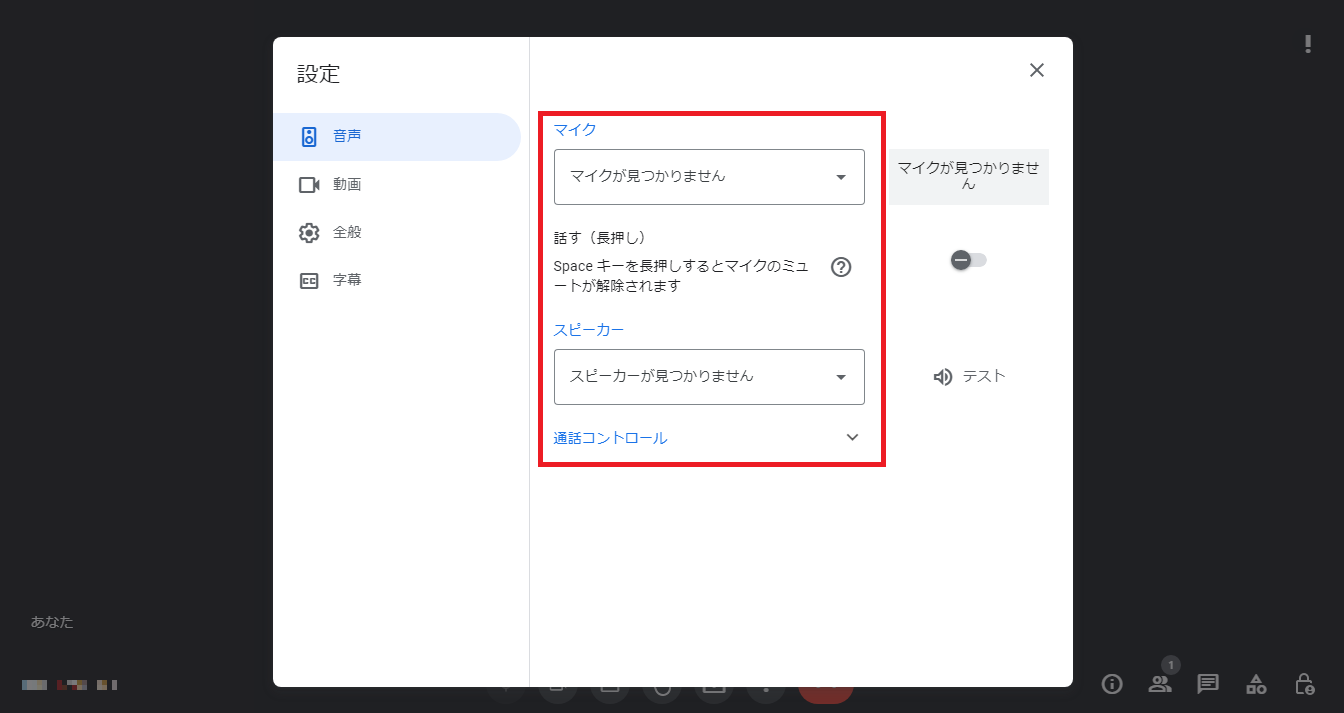1344x713 pixels.
Task: Go to the 字幕 (Captions) CC tab
Action: pyautogui.click(x=346, y=280)
